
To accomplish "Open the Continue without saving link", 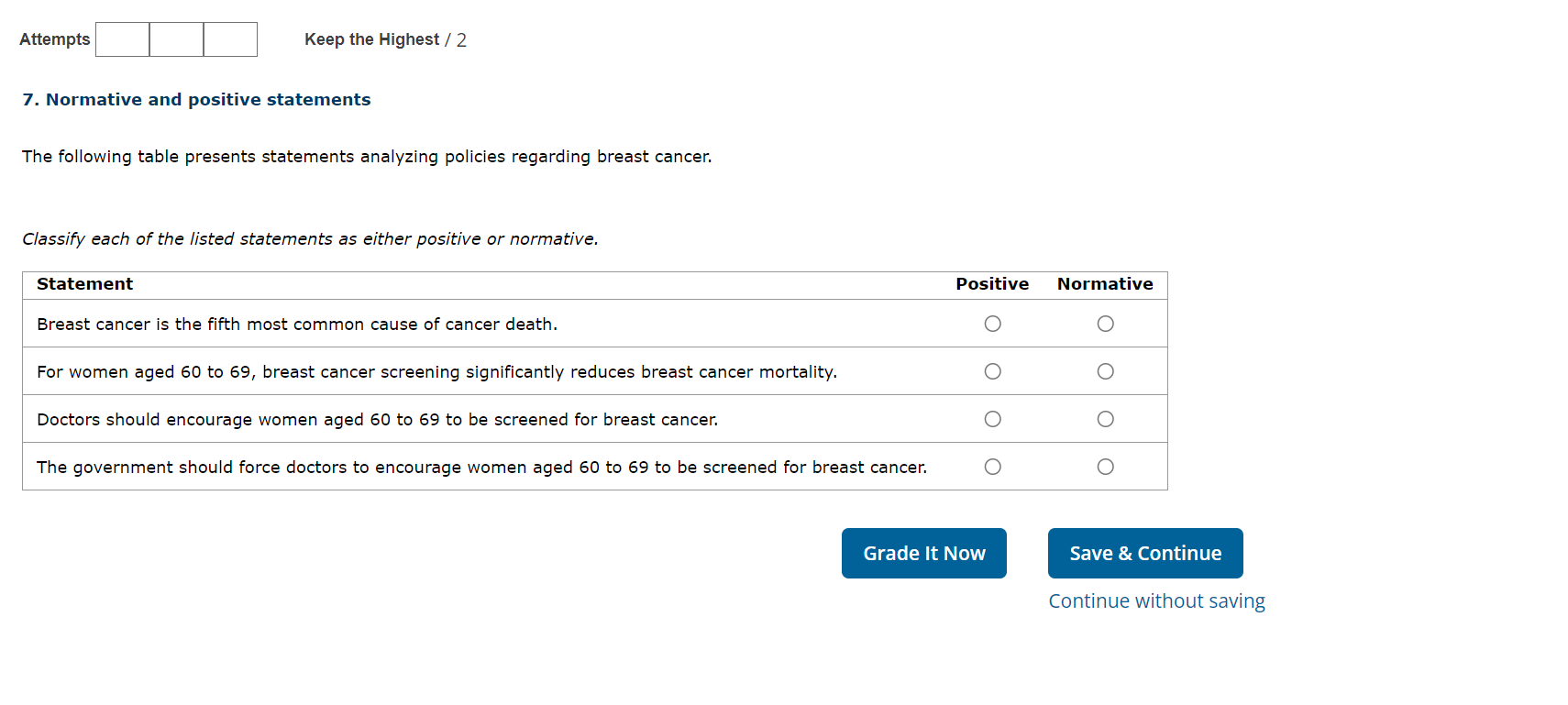I will 1156,601.
